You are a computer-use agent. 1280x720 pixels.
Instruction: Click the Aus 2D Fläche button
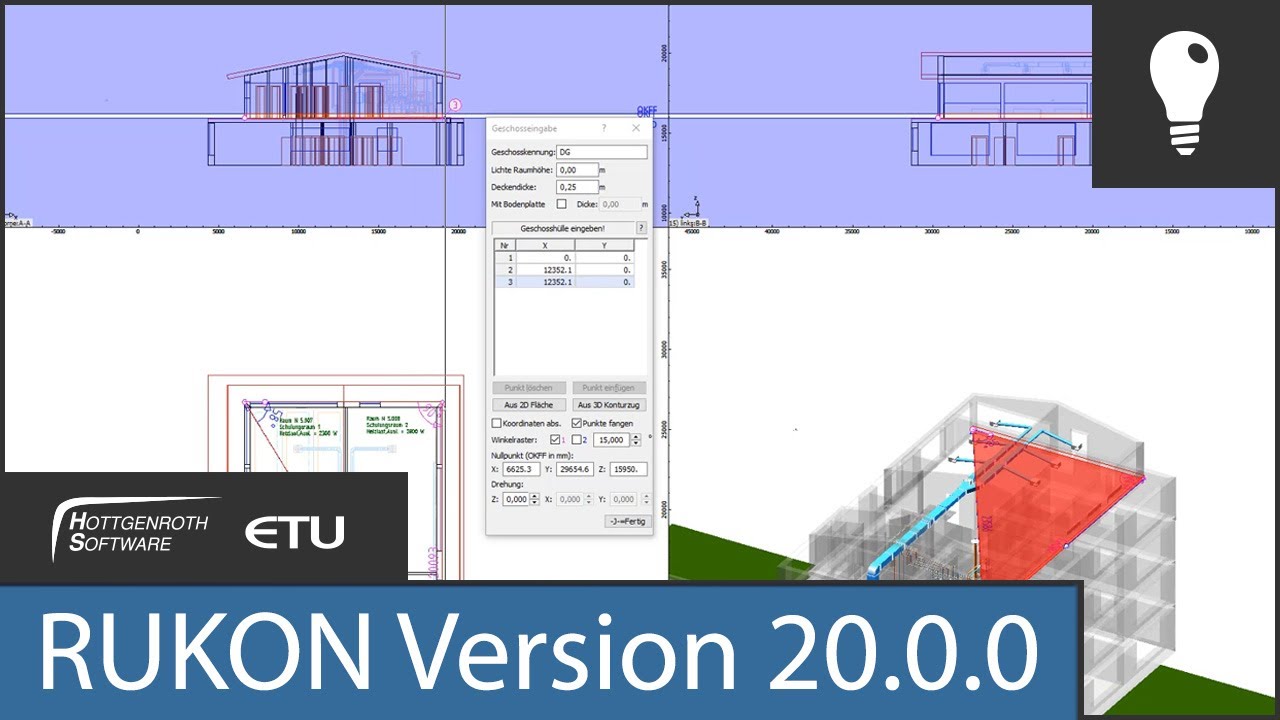pos(529,405)
